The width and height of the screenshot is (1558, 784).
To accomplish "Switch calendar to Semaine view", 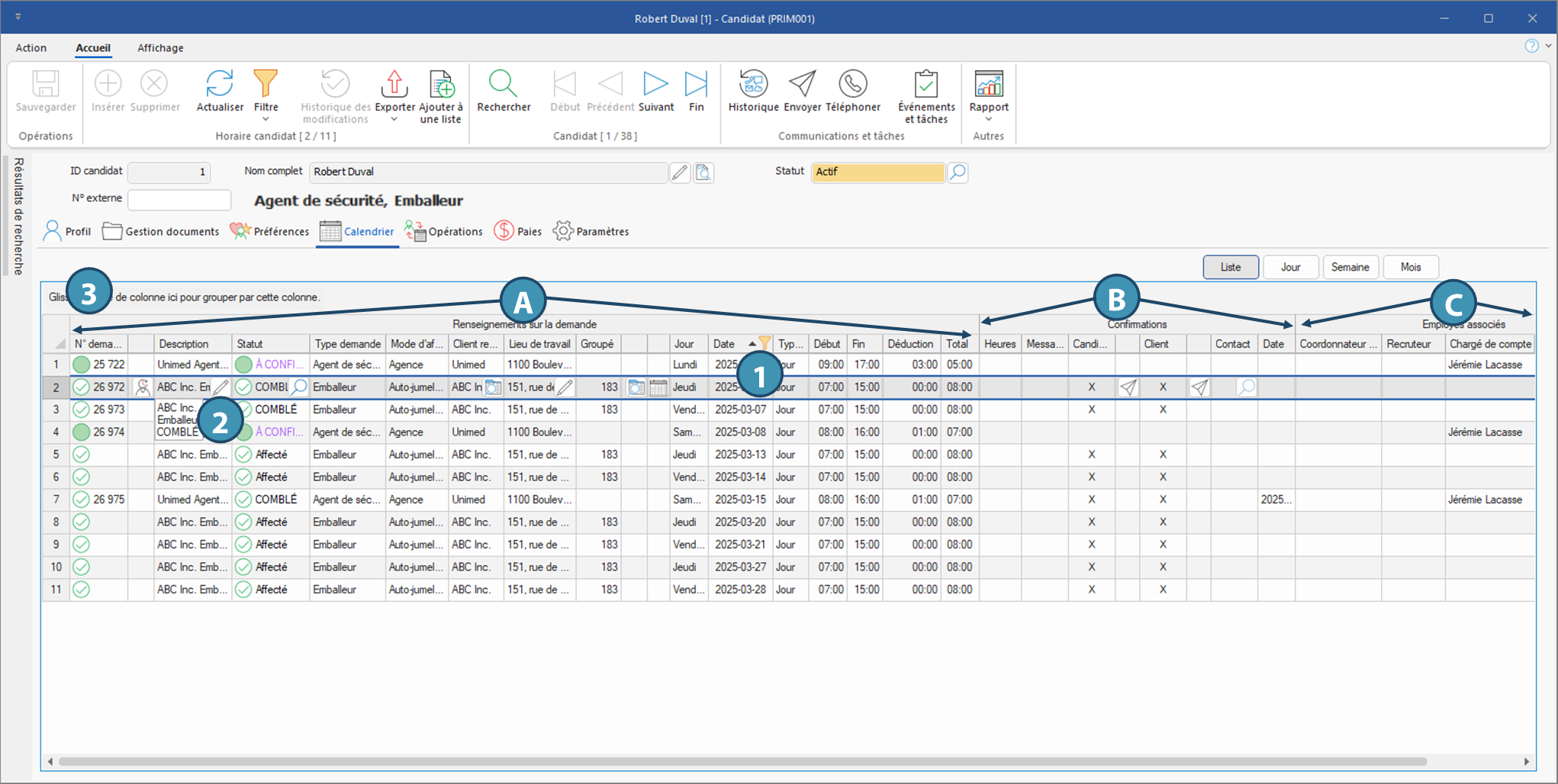I will click(x=1350, y=267).
